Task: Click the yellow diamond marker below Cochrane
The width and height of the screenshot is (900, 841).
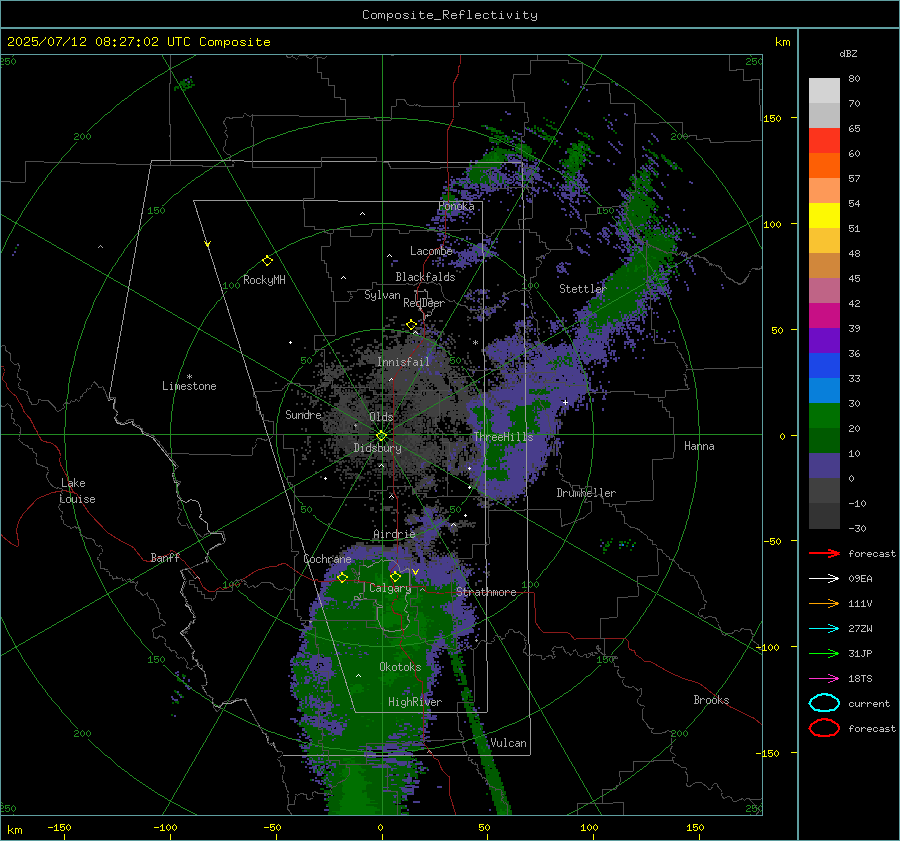Action: pyautogui.click(x=342, y=577)
